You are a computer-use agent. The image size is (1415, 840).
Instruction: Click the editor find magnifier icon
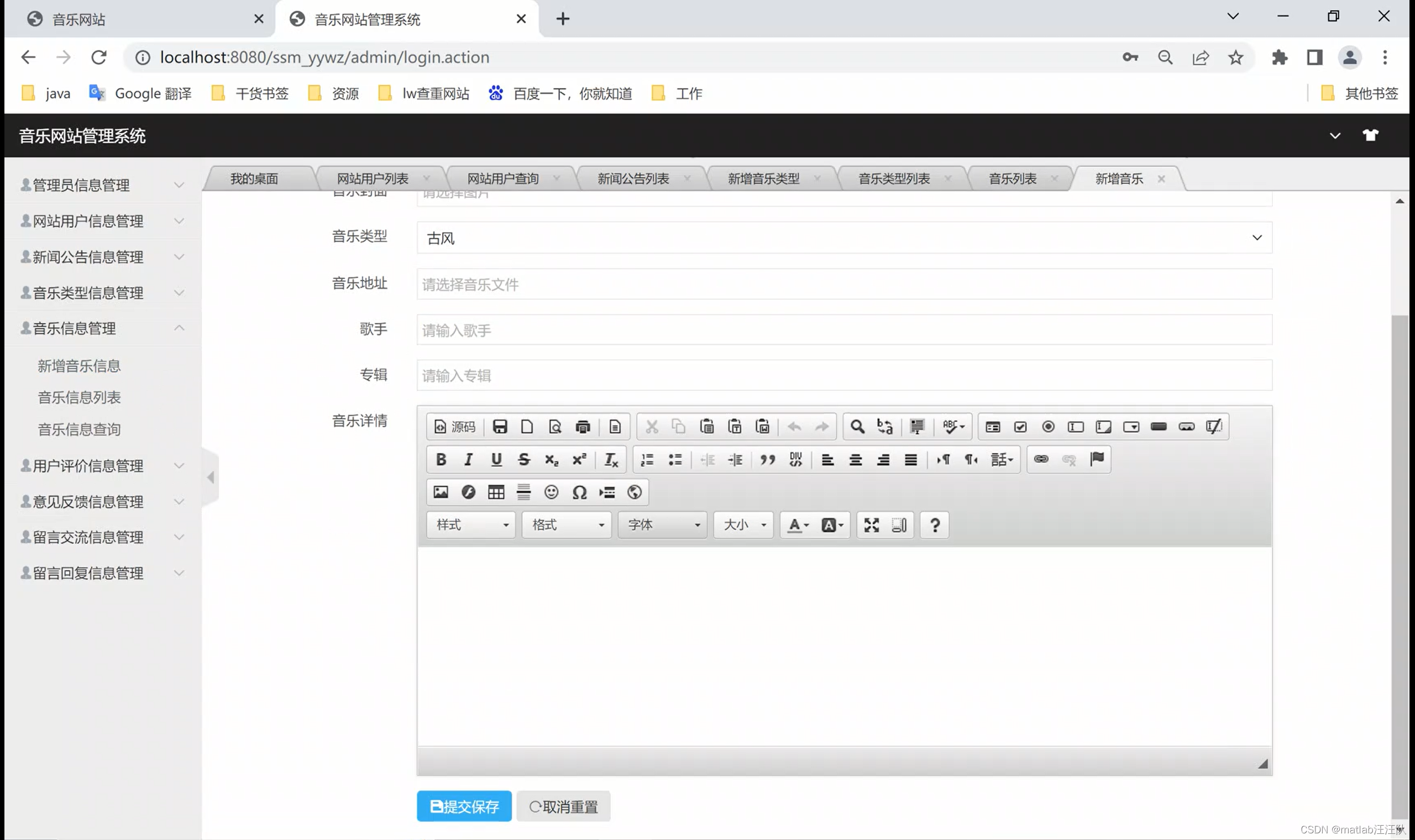click(857, 426)
